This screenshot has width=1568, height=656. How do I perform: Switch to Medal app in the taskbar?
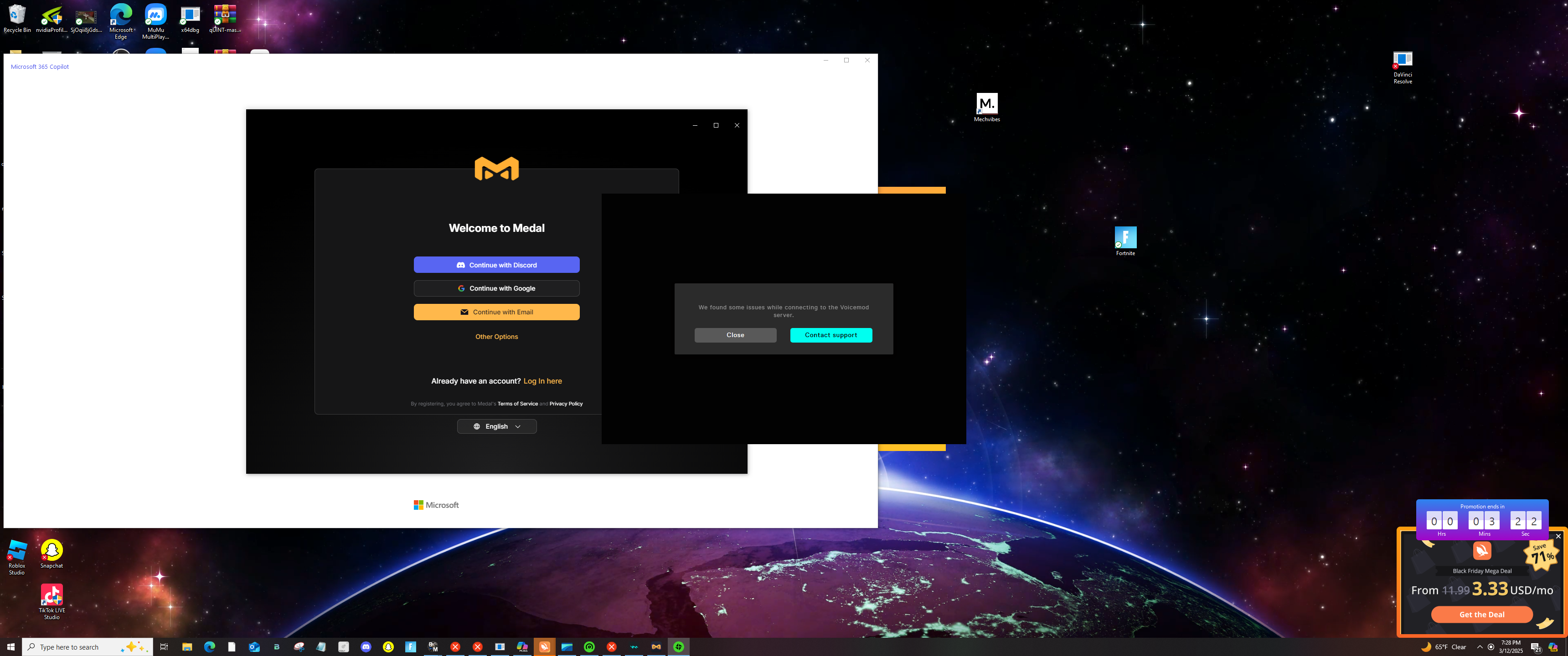(656, 647)
